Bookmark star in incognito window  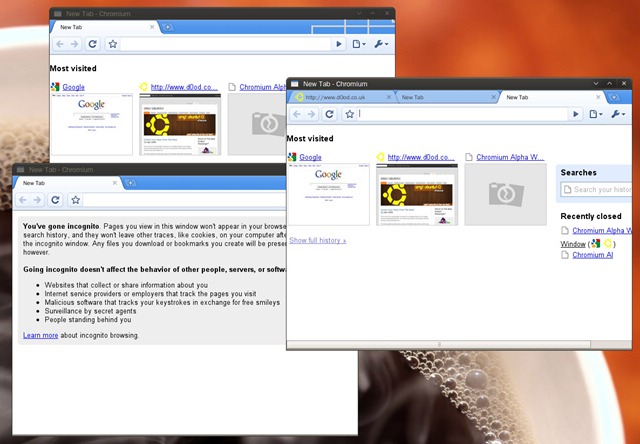[x=76, y=200]
